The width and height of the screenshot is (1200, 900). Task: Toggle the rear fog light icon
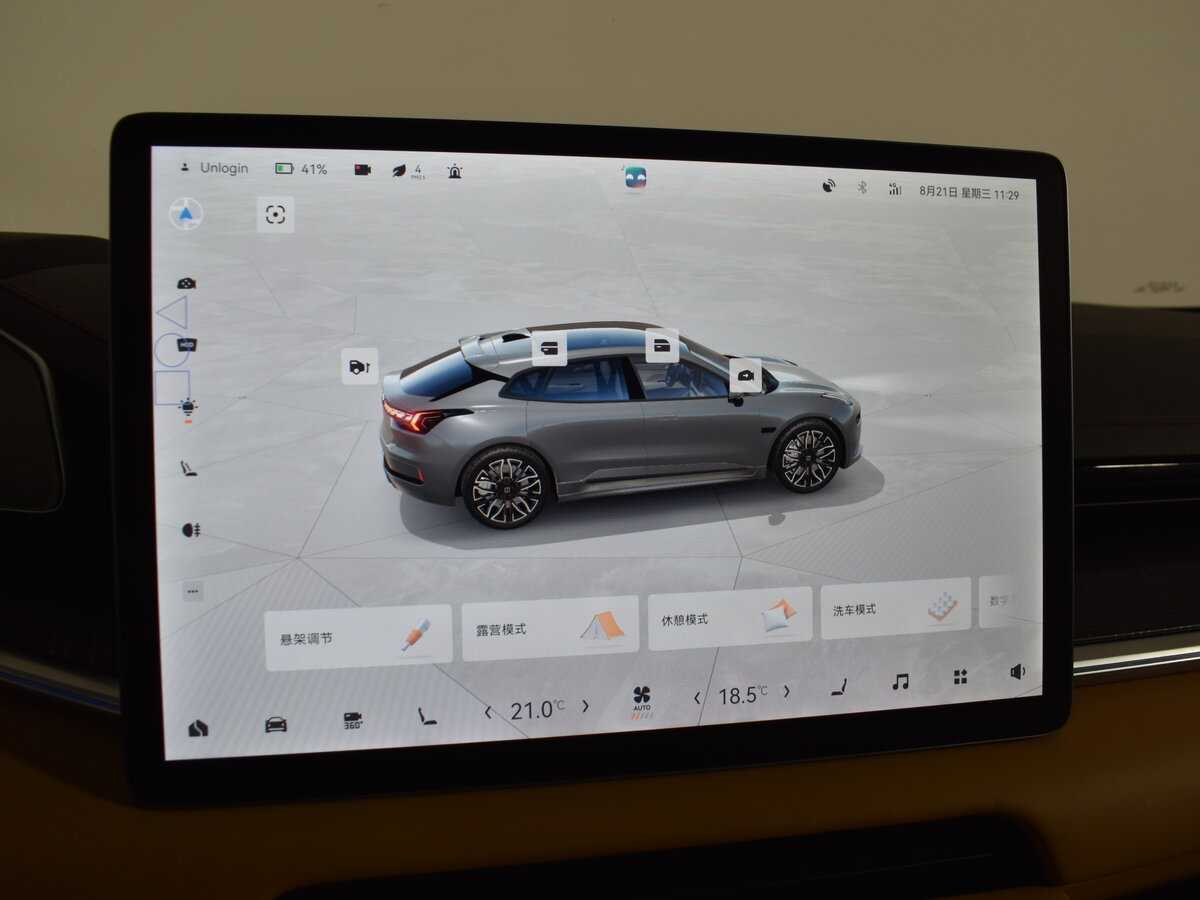pyautogui.click(x=190, y=530)
